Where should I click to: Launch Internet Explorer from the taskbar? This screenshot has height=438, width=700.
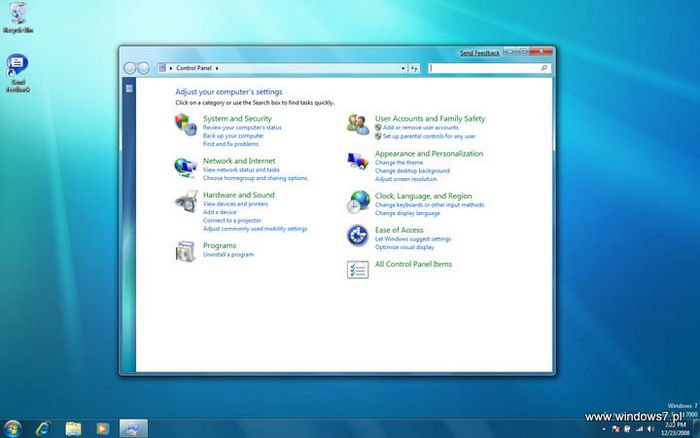point(43,429)
